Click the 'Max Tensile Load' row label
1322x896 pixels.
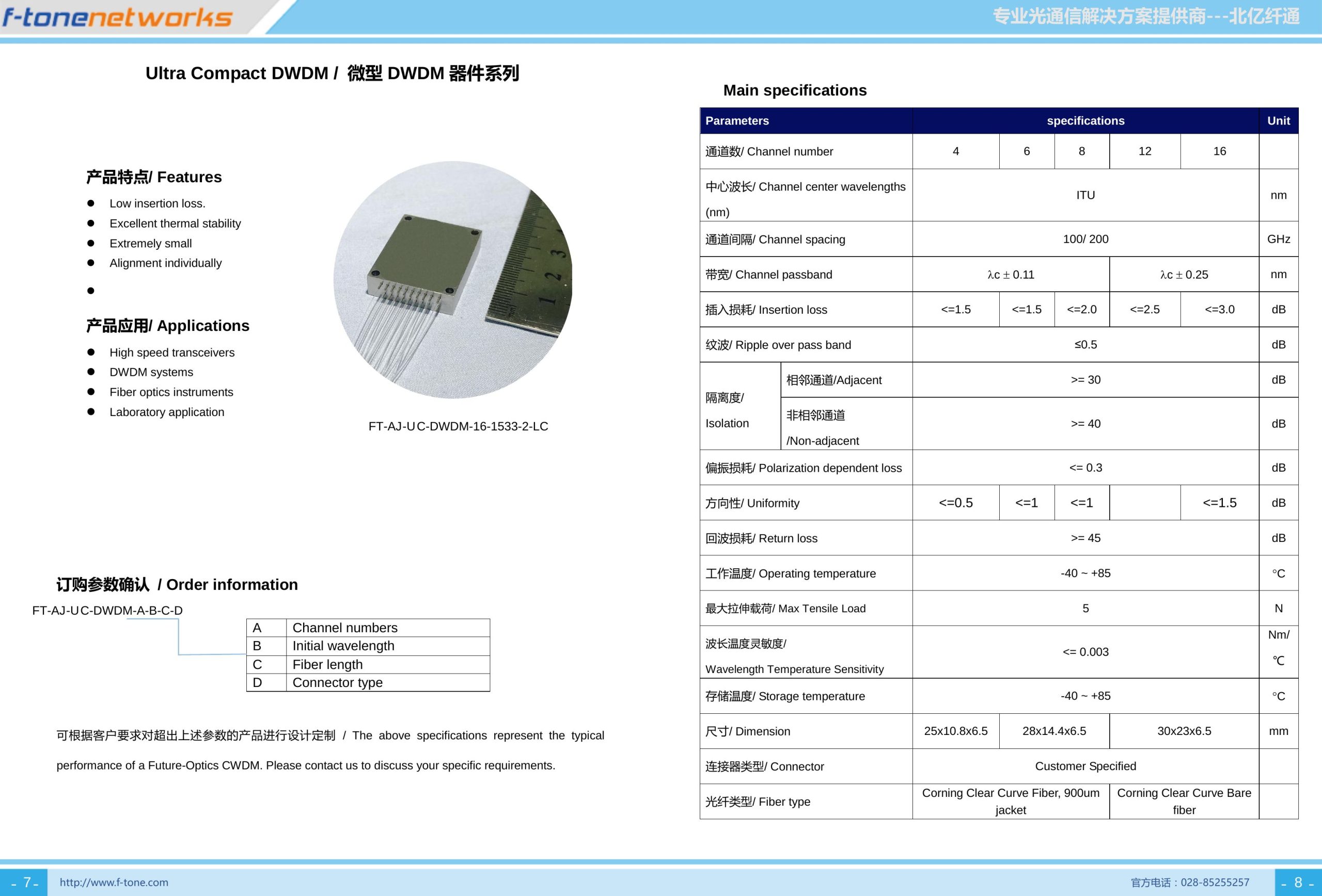806,609
